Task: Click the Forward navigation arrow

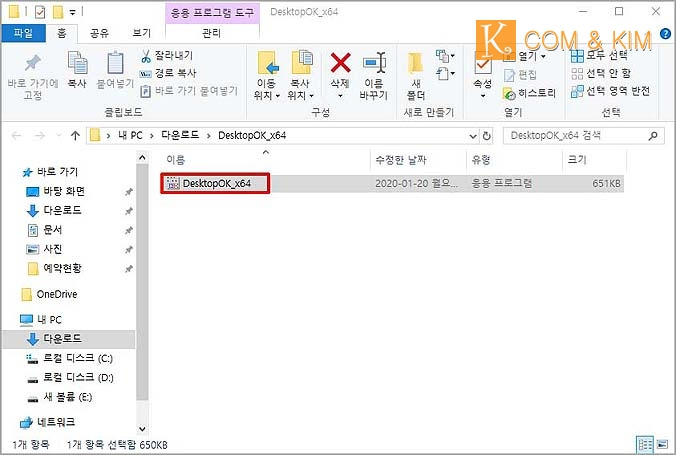Action: click(40, 136)
